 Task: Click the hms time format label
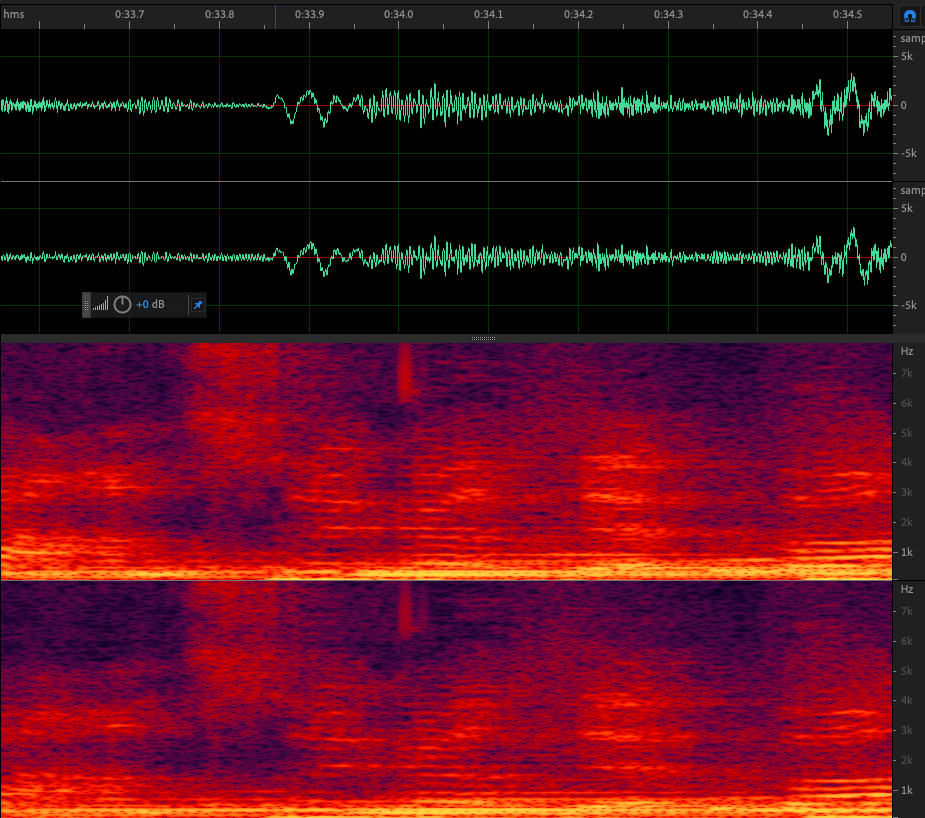point(14,15)
